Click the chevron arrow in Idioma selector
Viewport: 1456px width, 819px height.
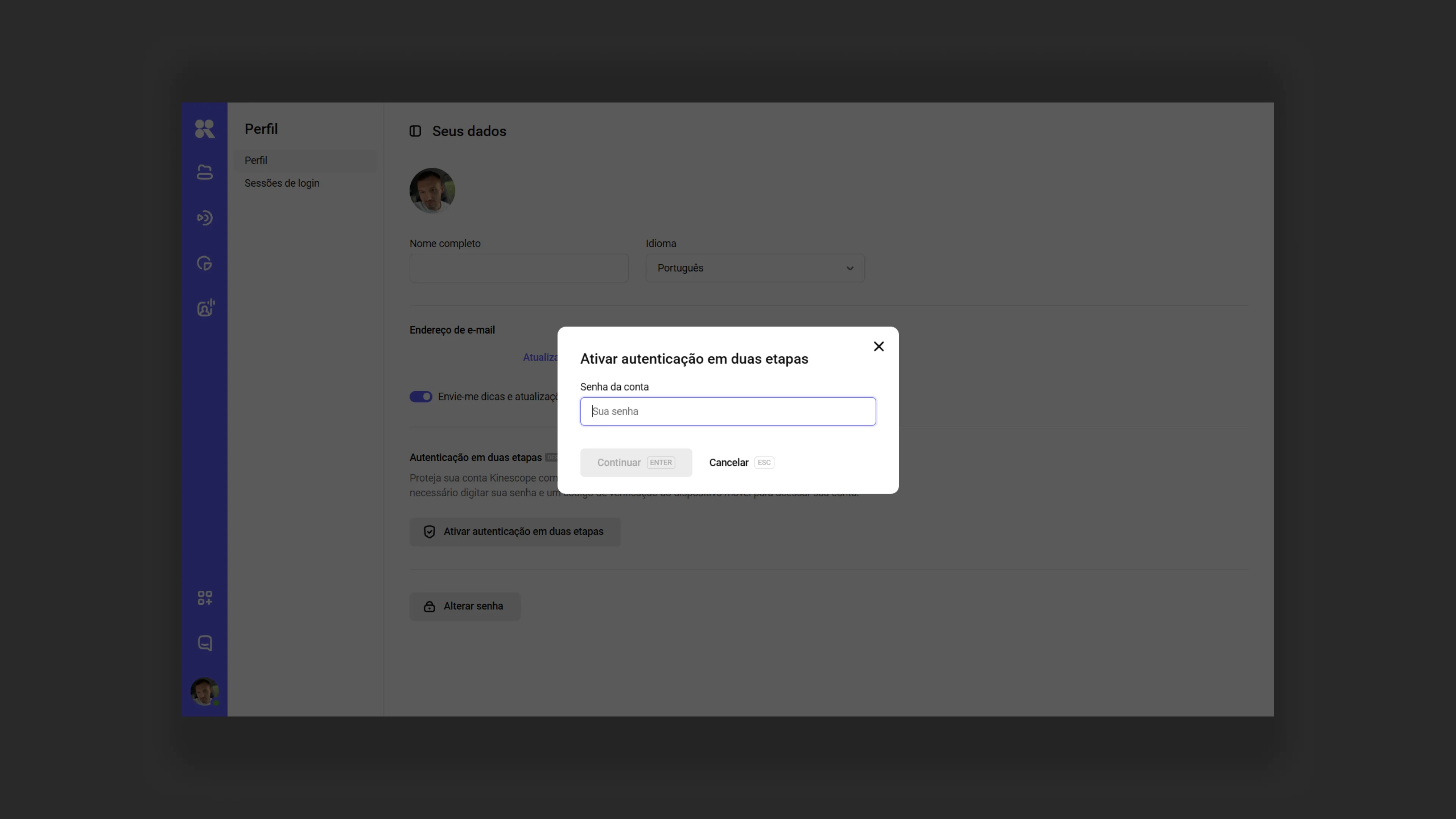pyautogui.click(x=849, y=268)
